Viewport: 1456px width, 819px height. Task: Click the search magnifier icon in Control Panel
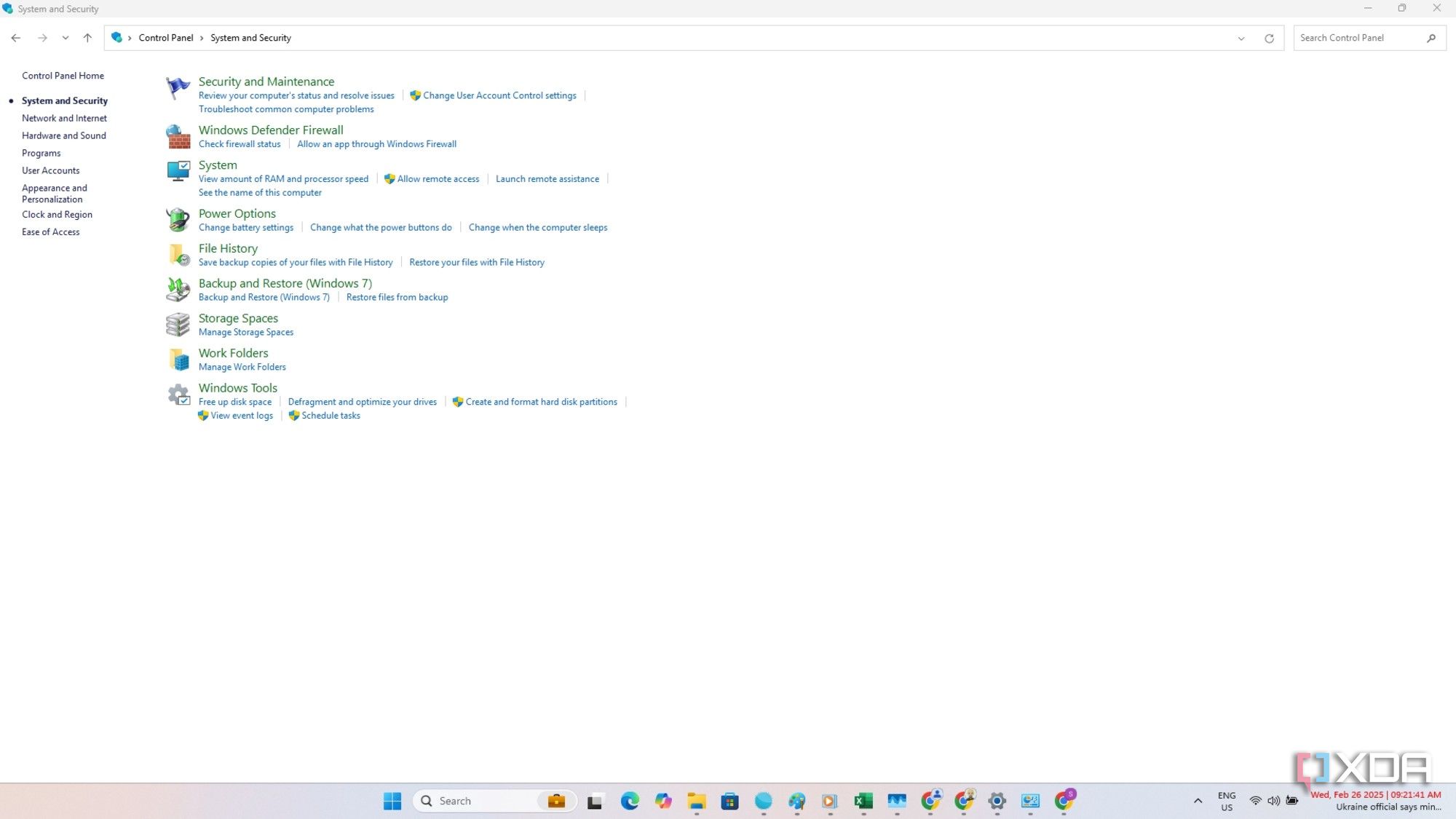click(1431, 38)
